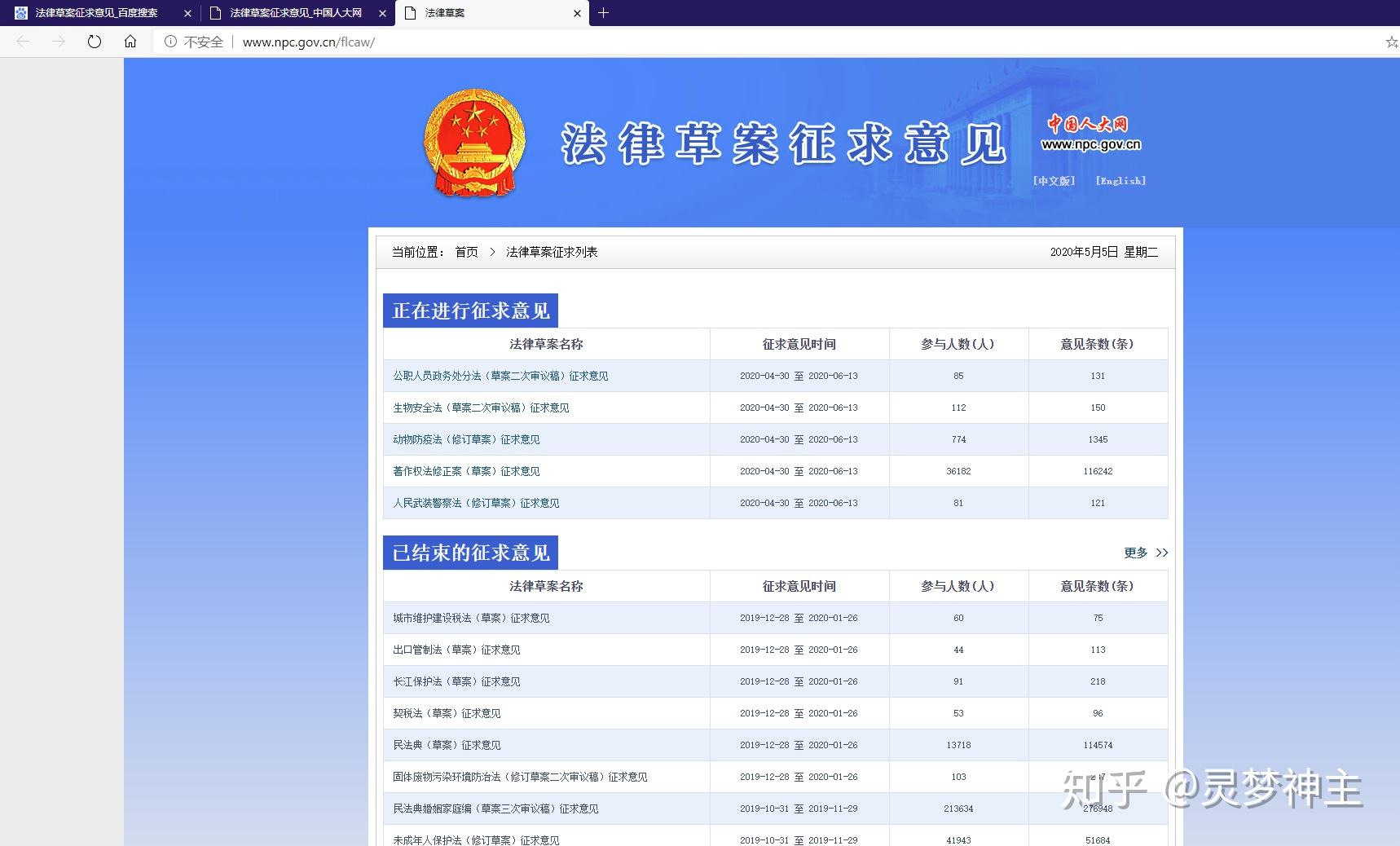
Task: Open 公职人员政务处分法 draft opinion link
Action: (x=500, y=376)
